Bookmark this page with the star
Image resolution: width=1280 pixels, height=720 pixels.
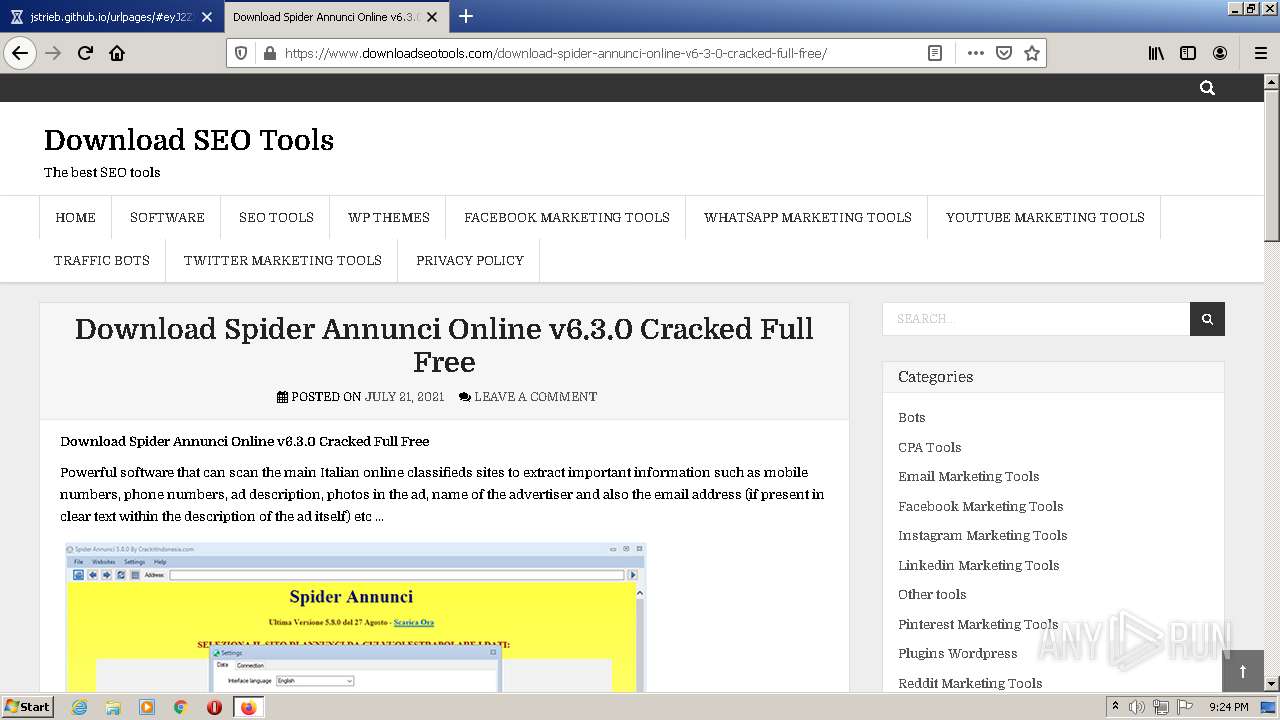[1032, 53]
